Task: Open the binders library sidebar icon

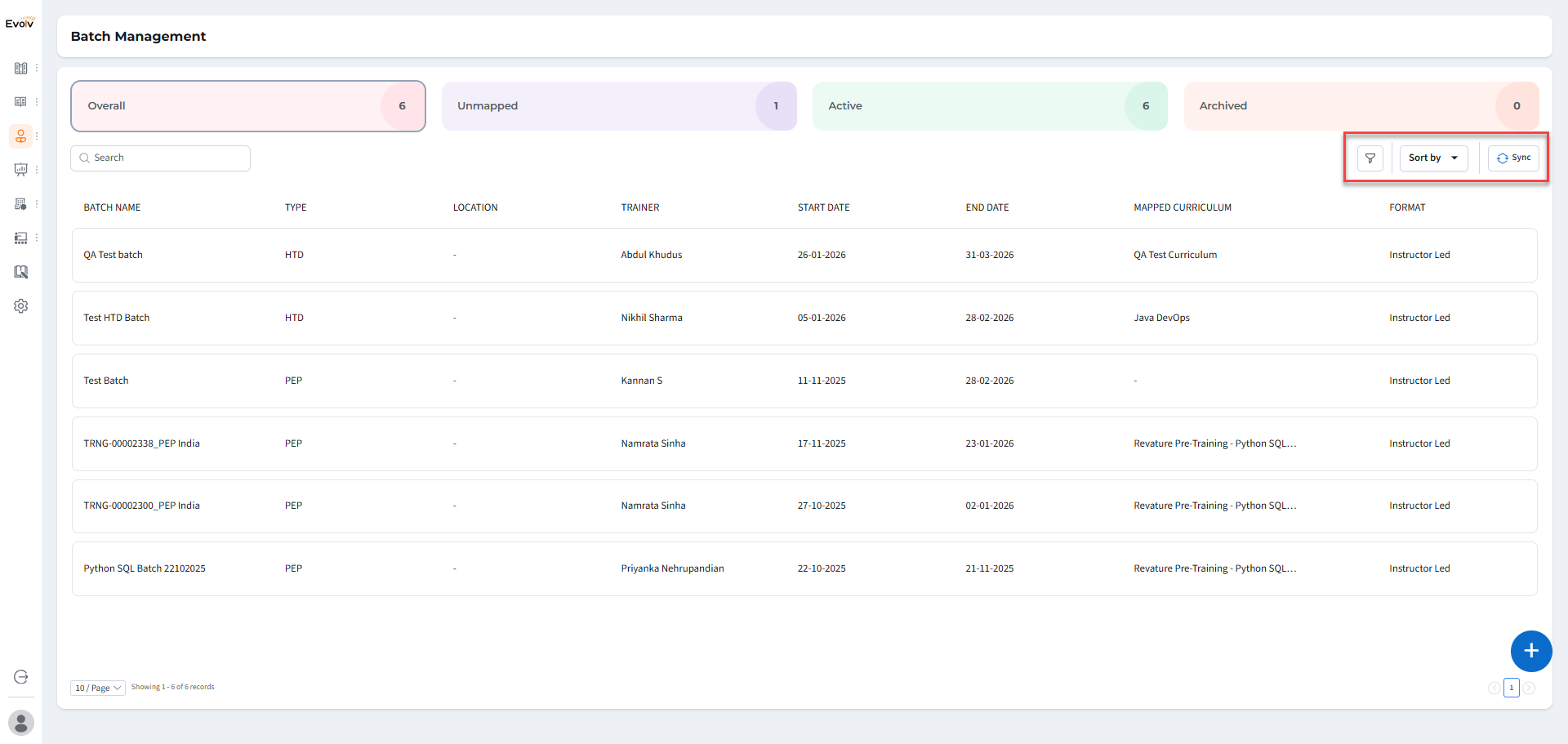Action: coord(21,69)
